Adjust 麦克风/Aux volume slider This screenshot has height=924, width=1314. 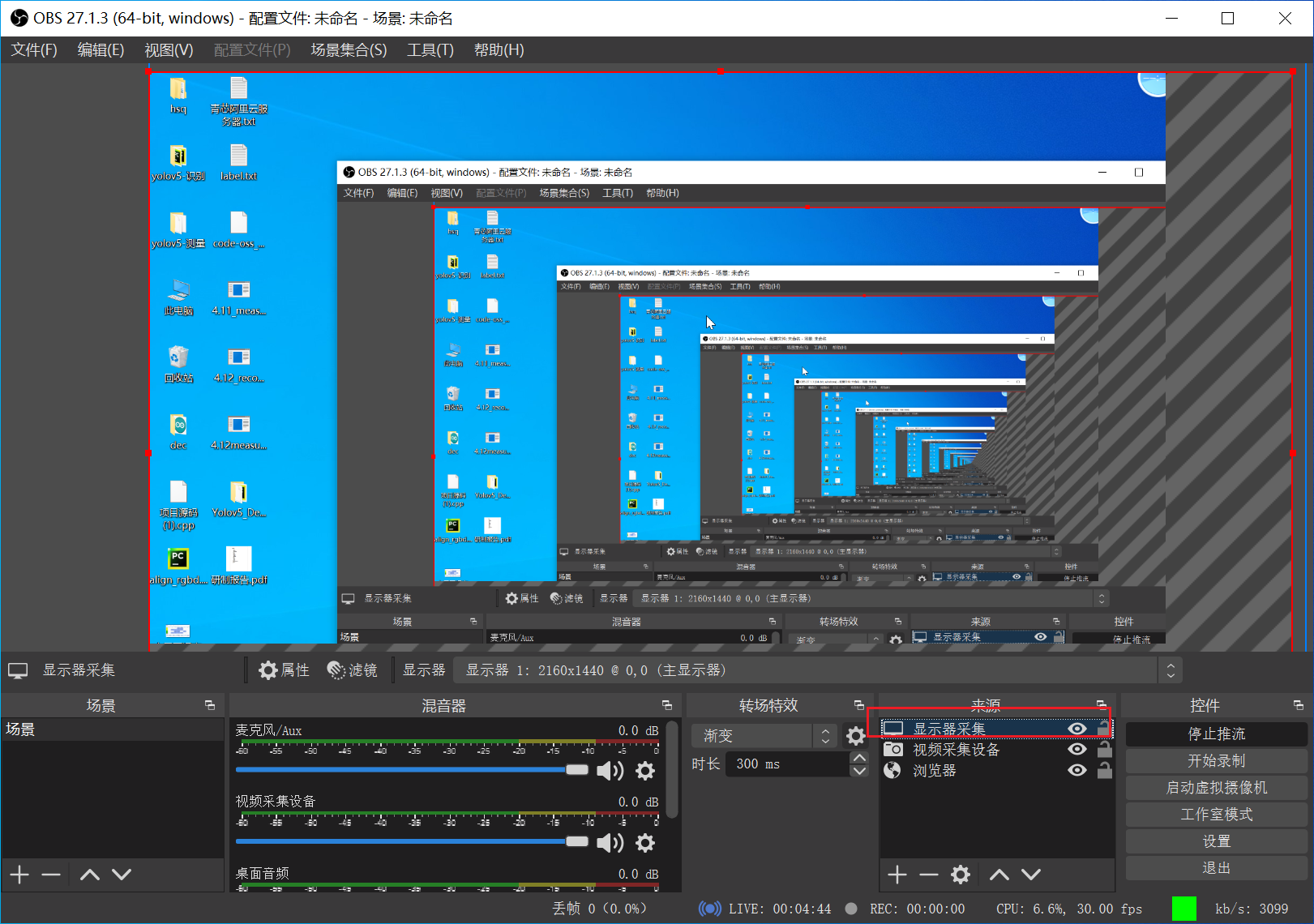[x=412, y=770]
